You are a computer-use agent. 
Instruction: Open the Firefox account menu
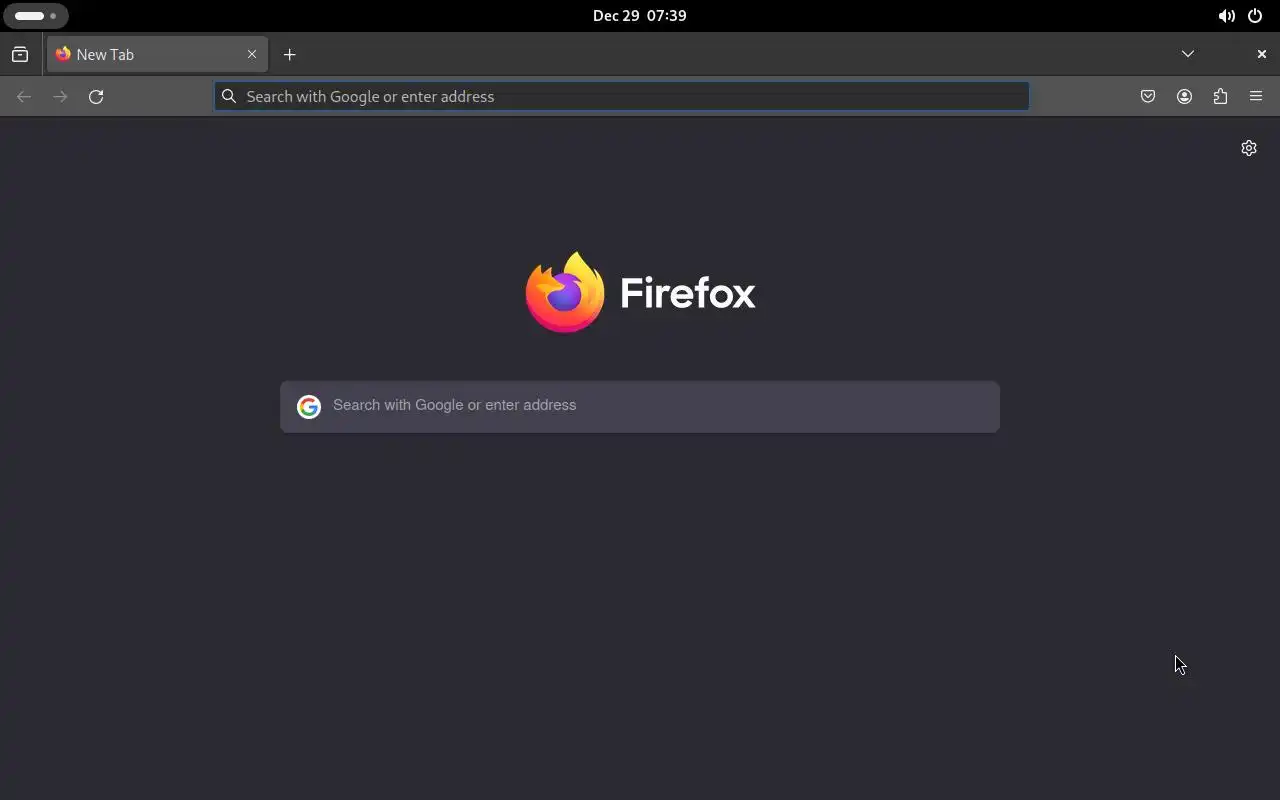pyautogui.click(x=1184, y=96)
